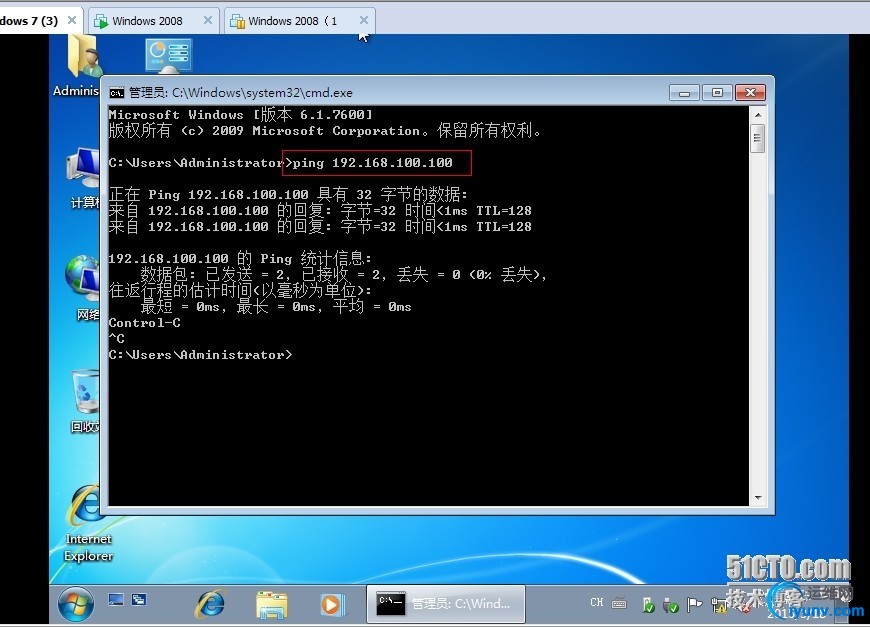
Task: Click the first green-check tray icon
Action: coord(648,605)
